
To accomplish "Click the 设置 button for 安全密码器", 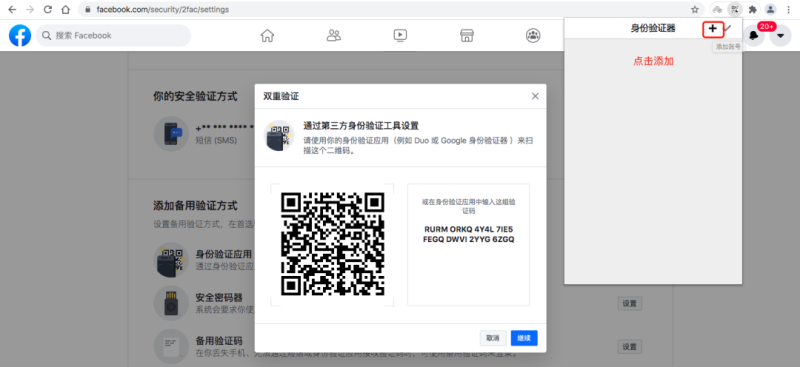I will (x=630, y=303).
